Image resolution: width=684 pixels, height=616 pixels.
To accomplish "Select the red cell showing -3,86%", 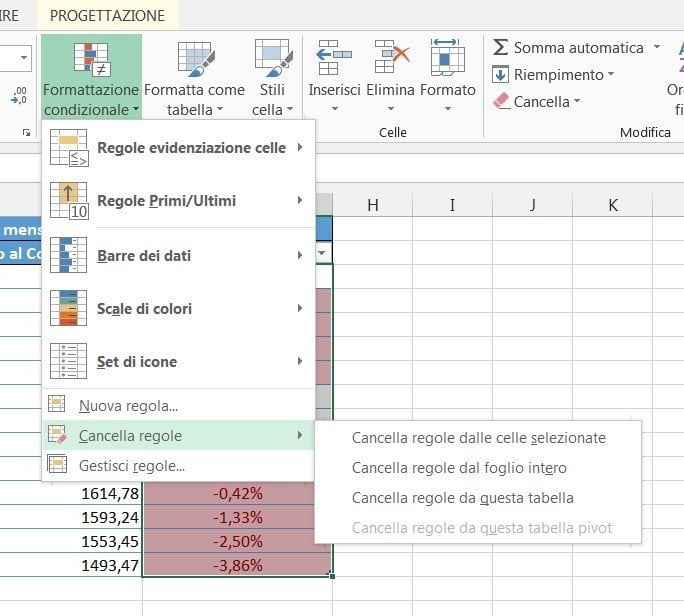I will [237, 565].
